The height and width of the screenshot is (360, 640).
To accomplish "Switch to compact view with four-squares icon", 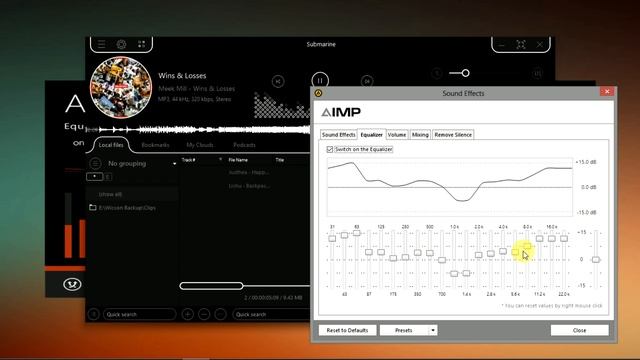I will pos(141,44).
